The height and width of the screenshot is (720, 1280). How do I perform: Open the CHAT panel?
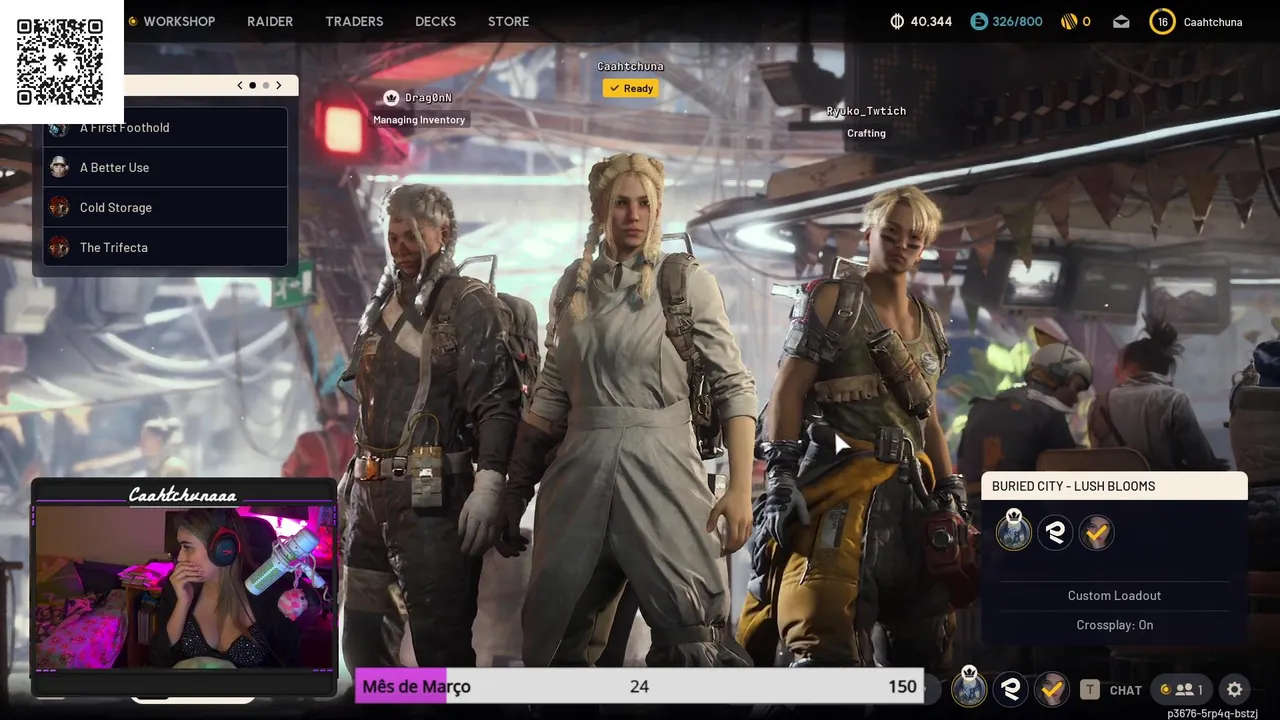[x=1125, y=690]
